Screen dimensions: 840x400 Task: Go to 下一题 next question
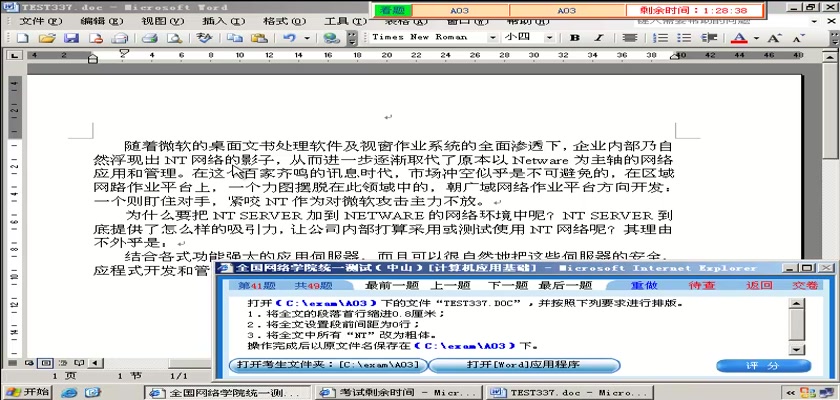(x=508, y=285)
